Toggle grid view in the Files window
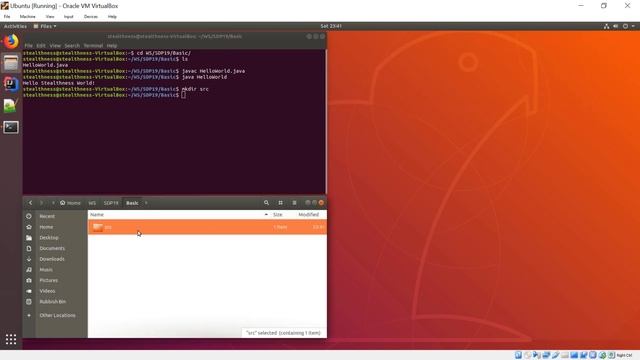The height and width of the screenshot is (360, 640). (x=280, y=202)
